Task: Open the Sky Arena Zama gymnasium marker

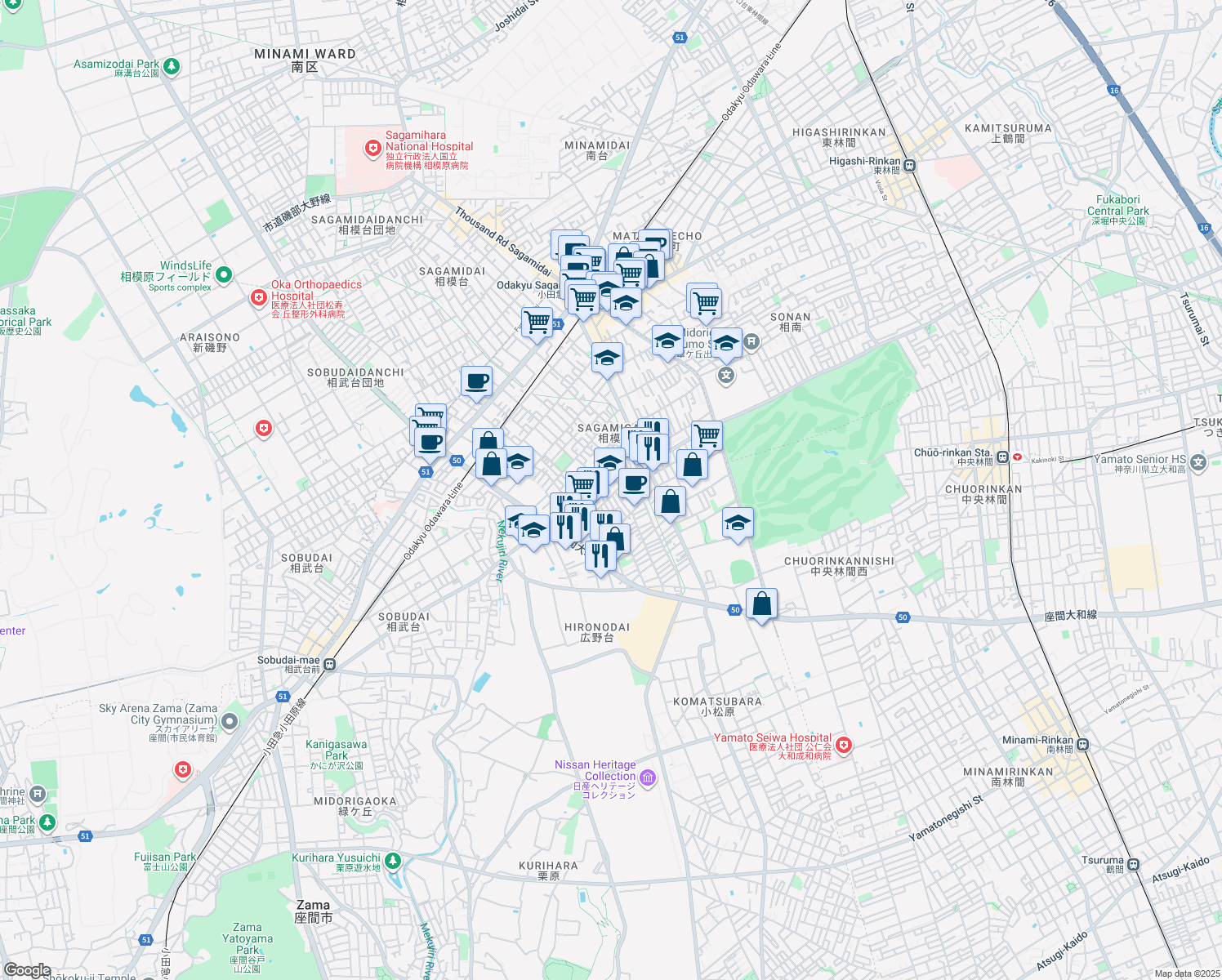Action: 230,721
